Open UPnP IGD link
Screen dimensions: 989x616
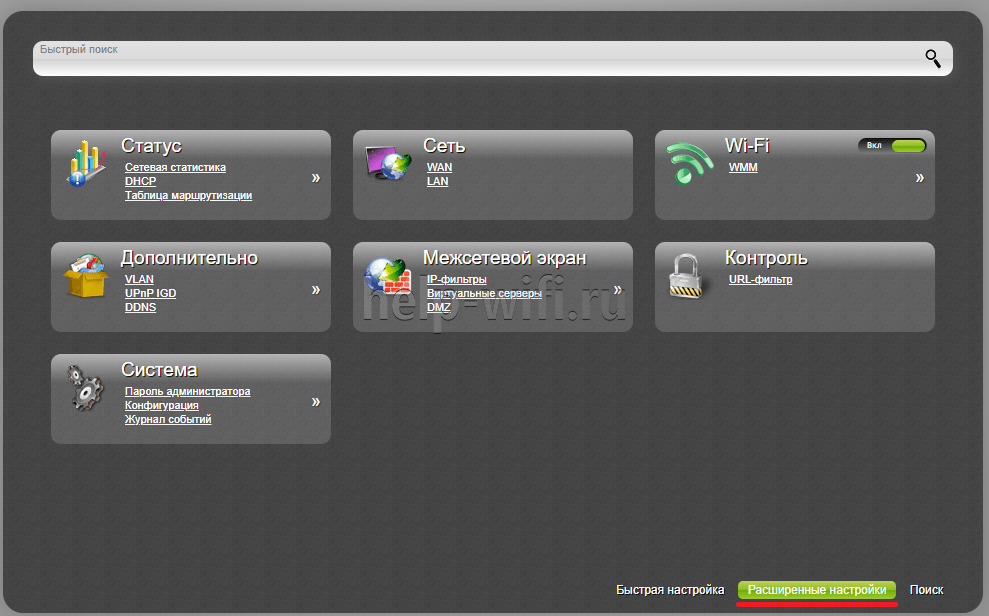pyautogui.click(x=151, y=293)
